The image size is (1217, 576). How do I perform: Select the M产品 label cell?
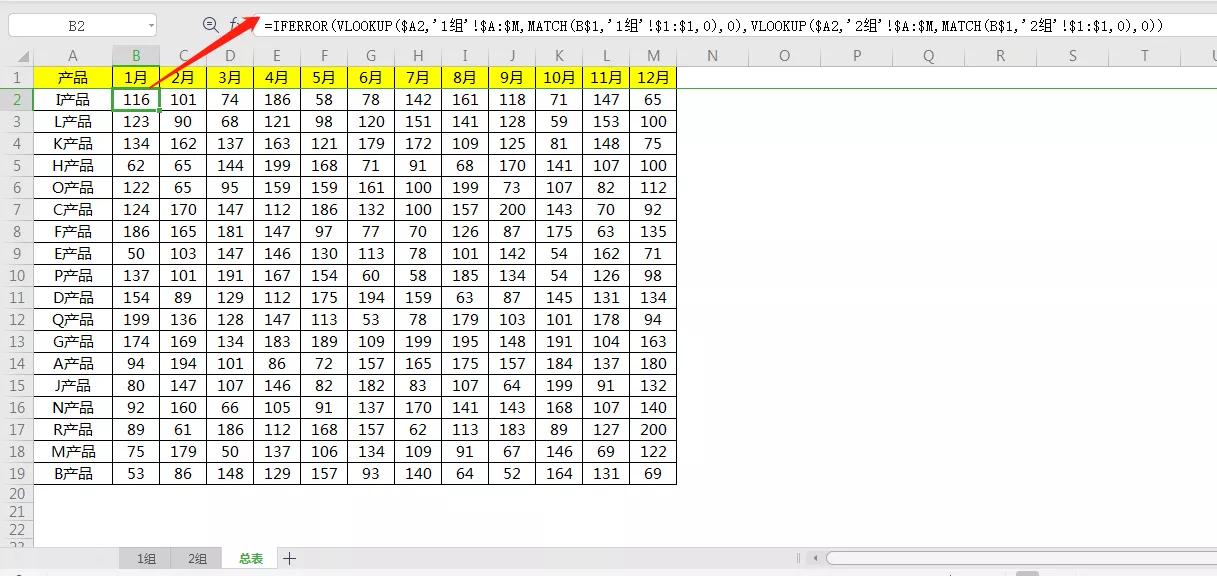tap(73, 451)
